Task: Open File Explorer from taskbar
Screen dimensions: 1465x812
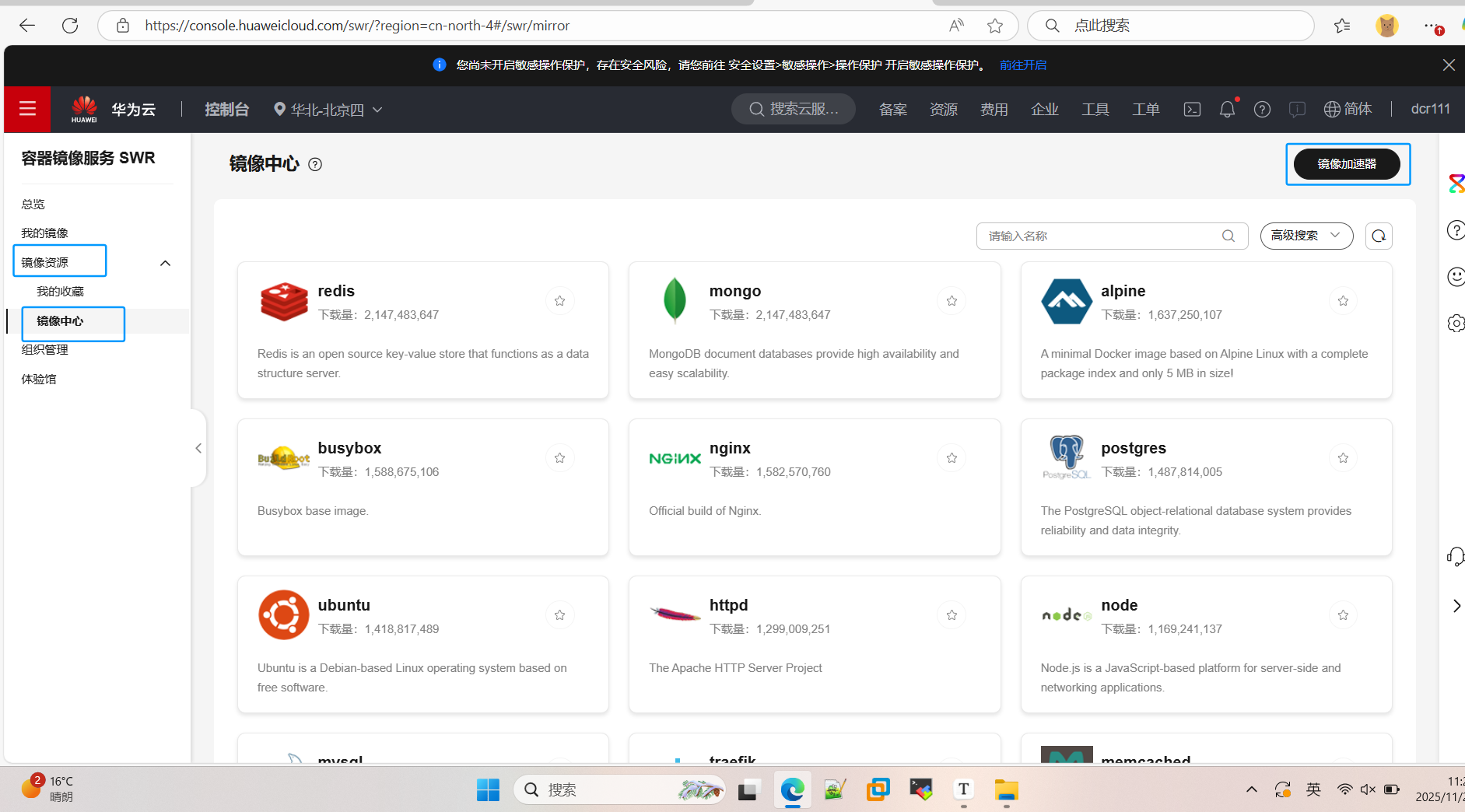Action: [x=1006, y=789]
